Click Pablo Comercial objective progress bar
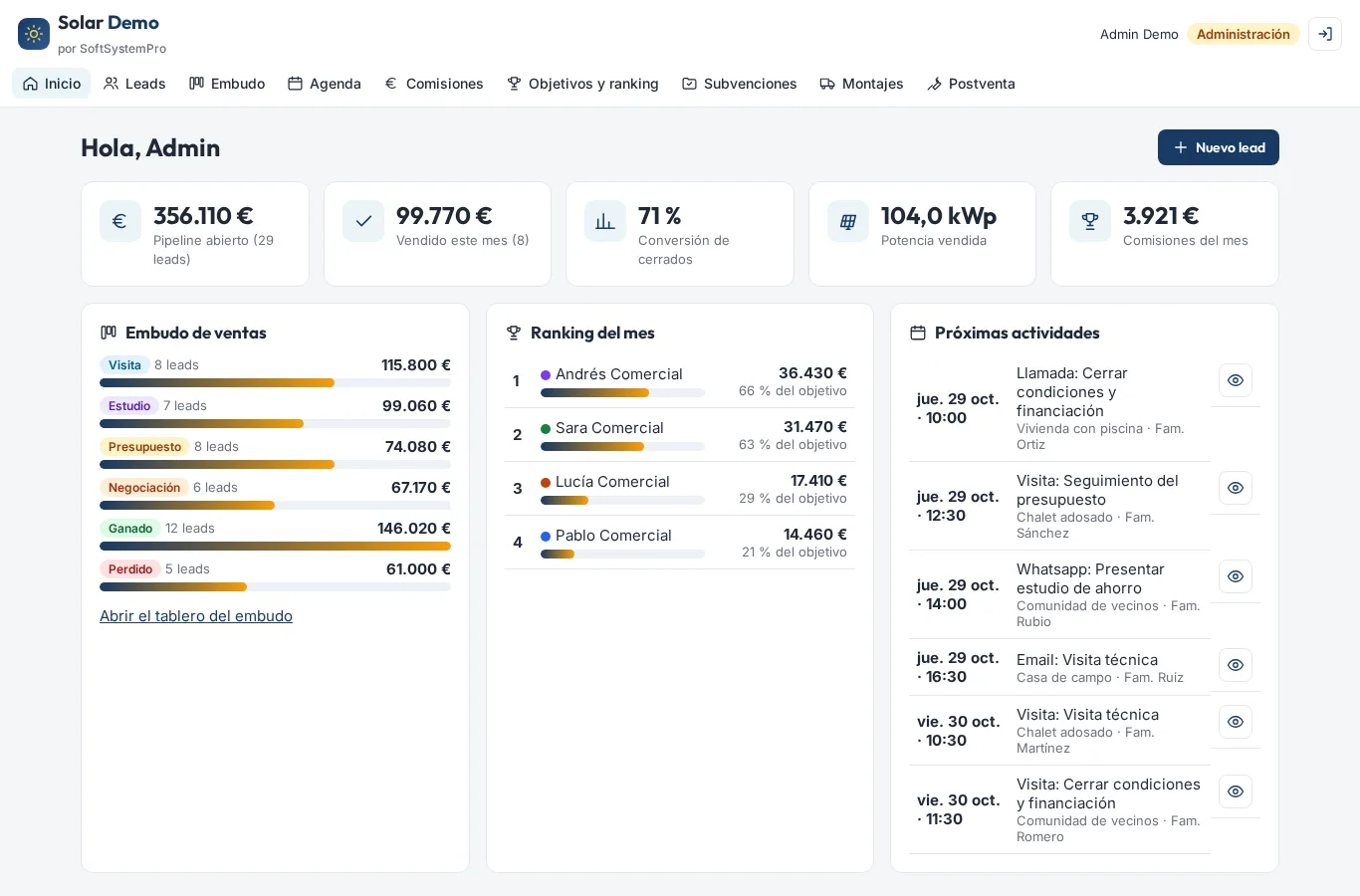The height and width of the screenshot is (896, 1360). (622, 555)
